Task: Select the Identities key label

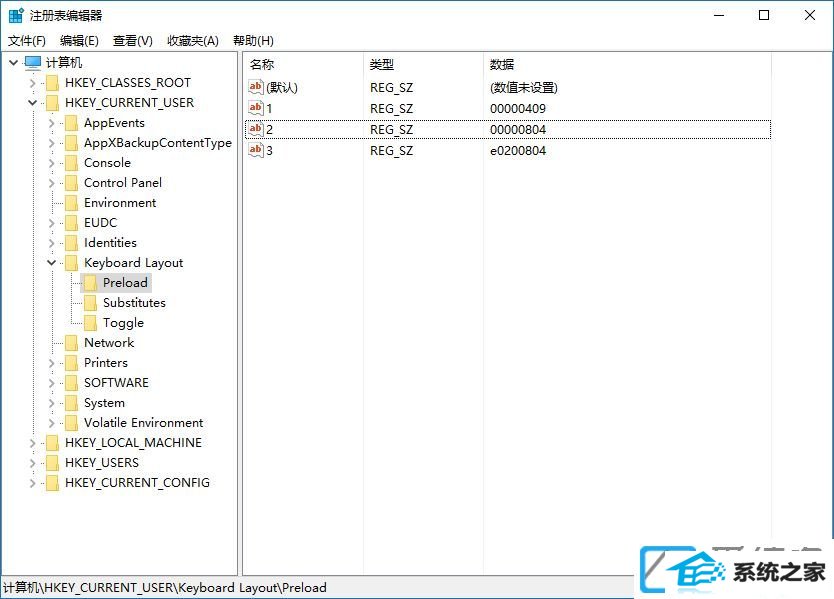Action: 110,243
